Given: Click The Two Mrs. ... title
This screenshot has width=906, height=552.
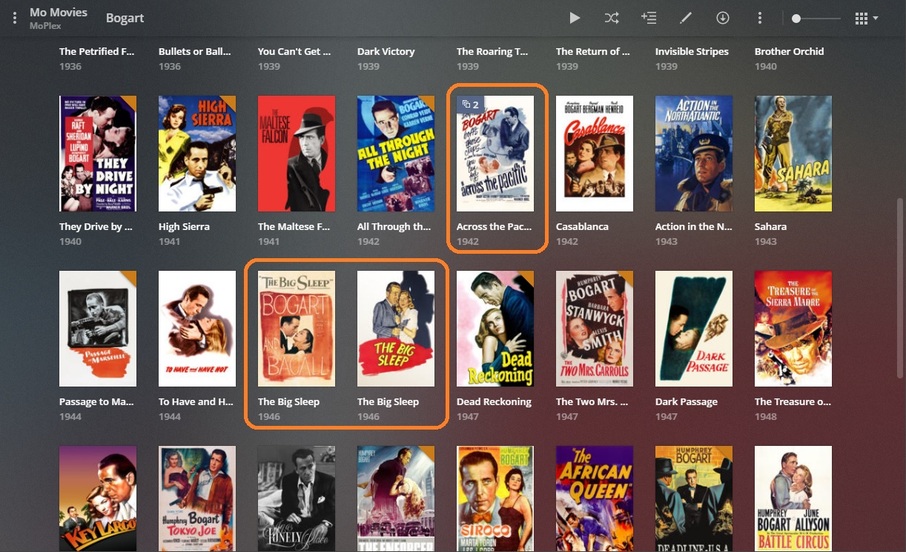Looking at the screenshot, I should coord(592,402).
